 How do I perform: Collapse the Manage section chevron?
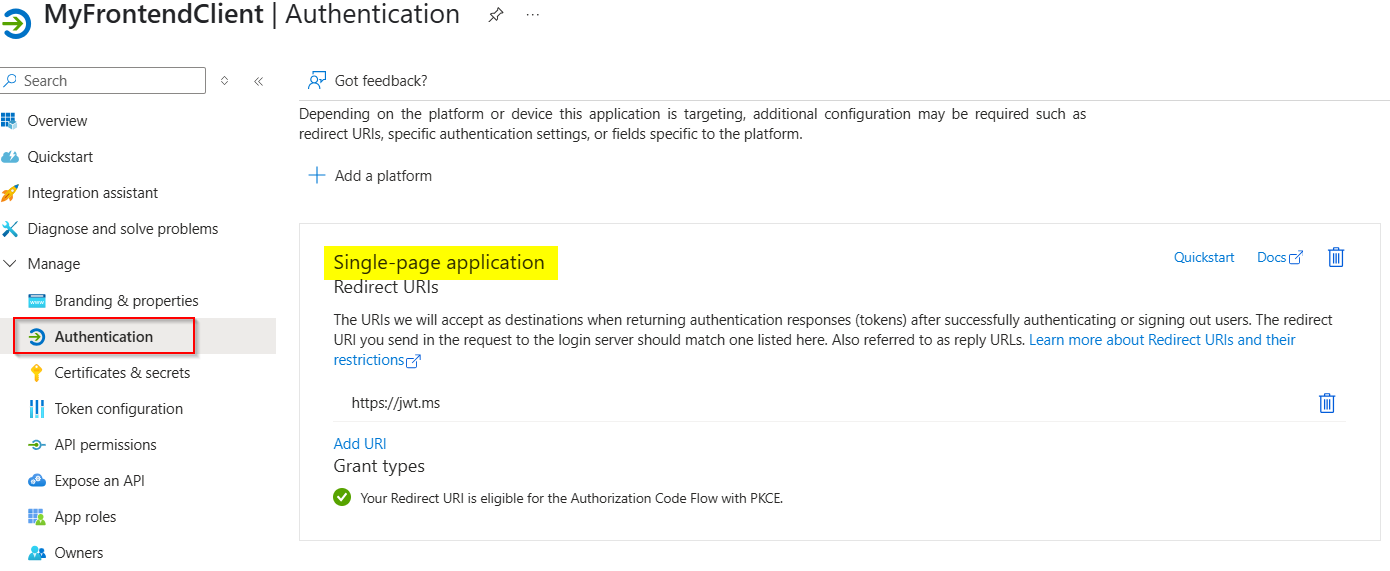[x=10, y=264]
